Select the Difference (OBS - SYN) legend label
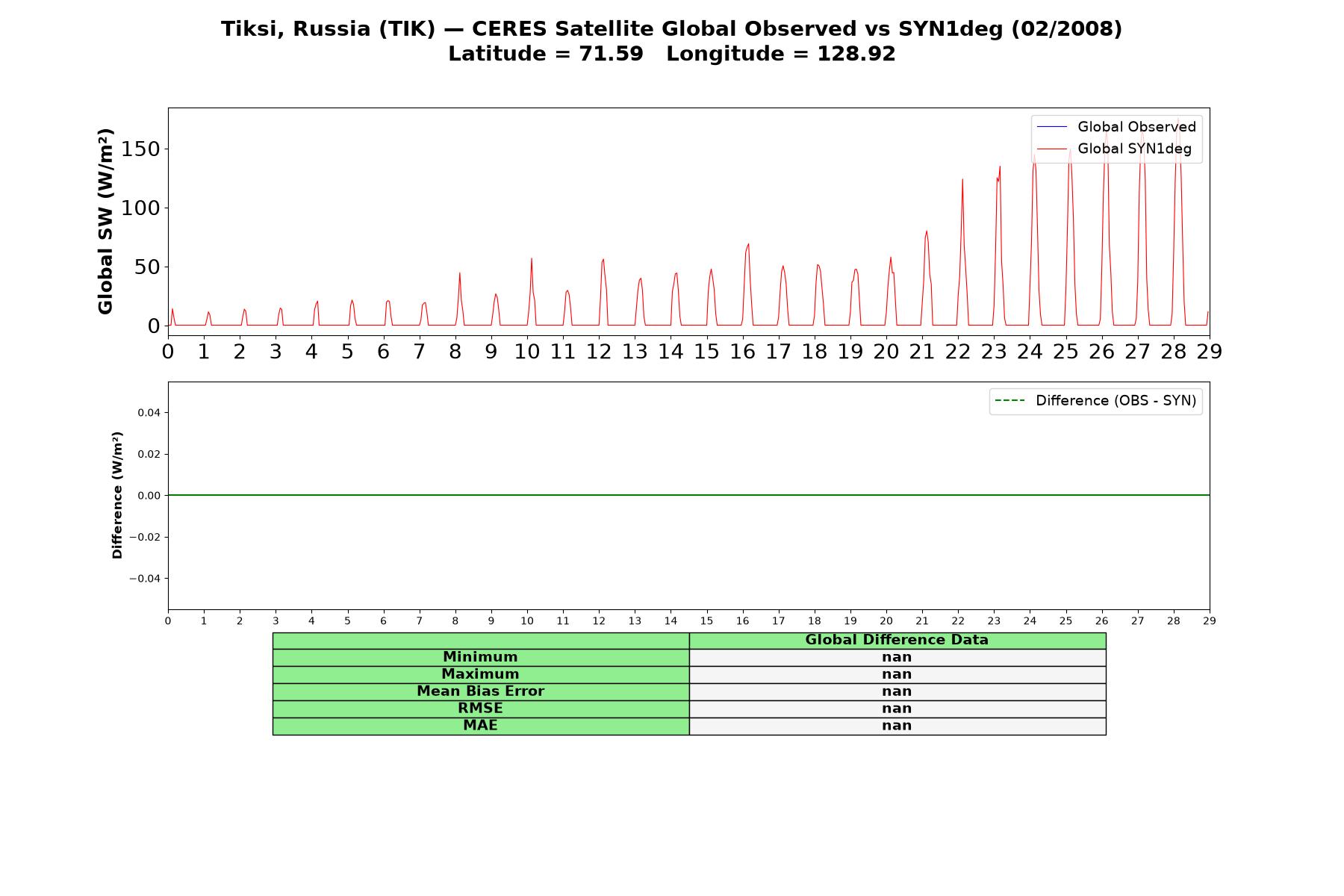The width and height of the screenshot is (1344, 896). (x=1116, y=401)
